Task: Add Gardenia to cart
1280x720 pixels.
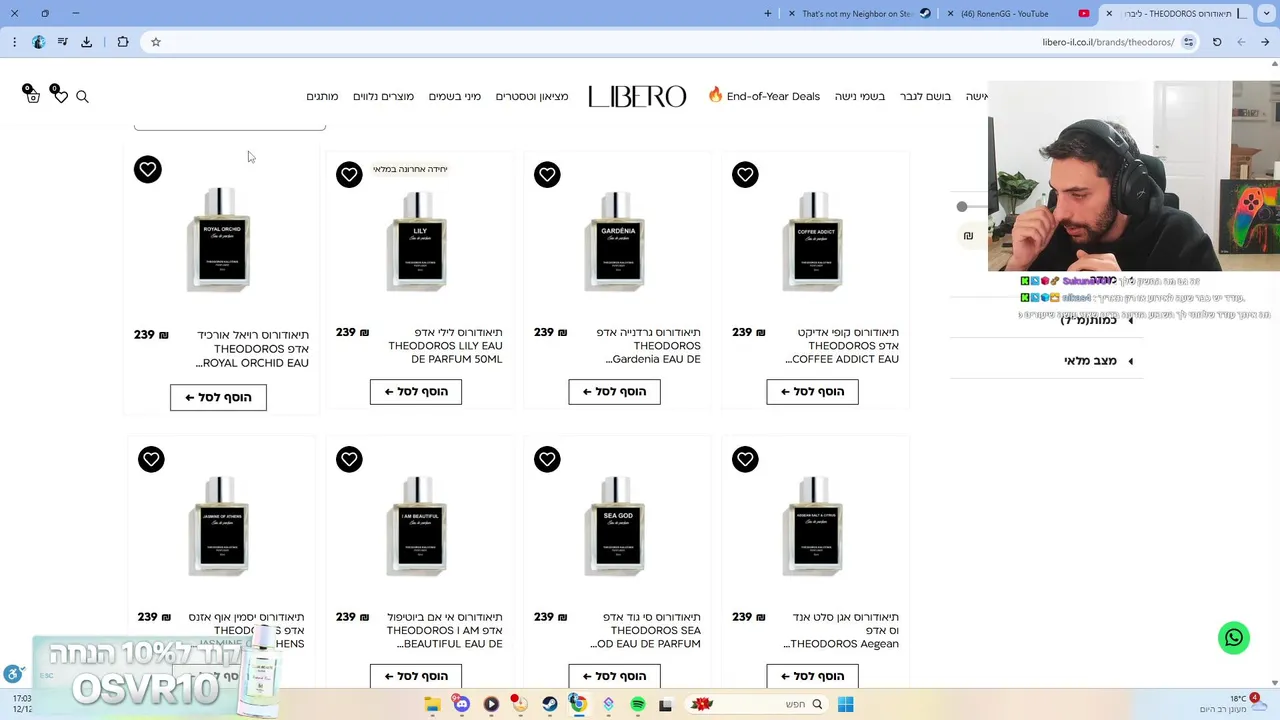Action: [614, 391]
